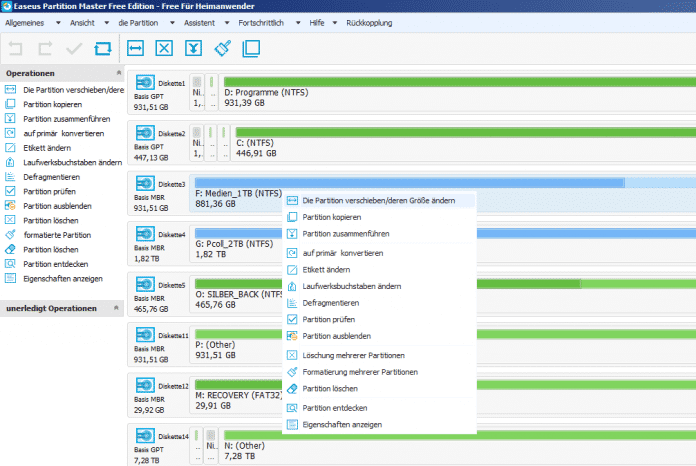Click Laufwerksbuchstaben ändern in sidebar

click(x=72, y=162)
